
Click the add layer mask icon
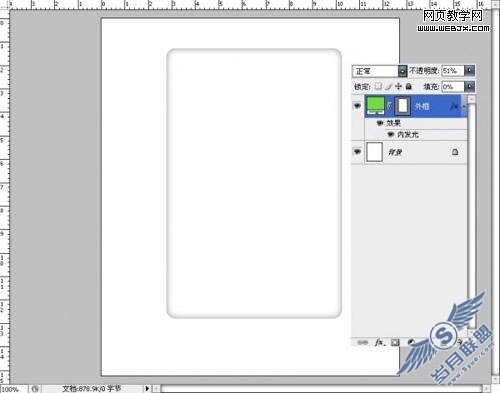tap(395, 342)
